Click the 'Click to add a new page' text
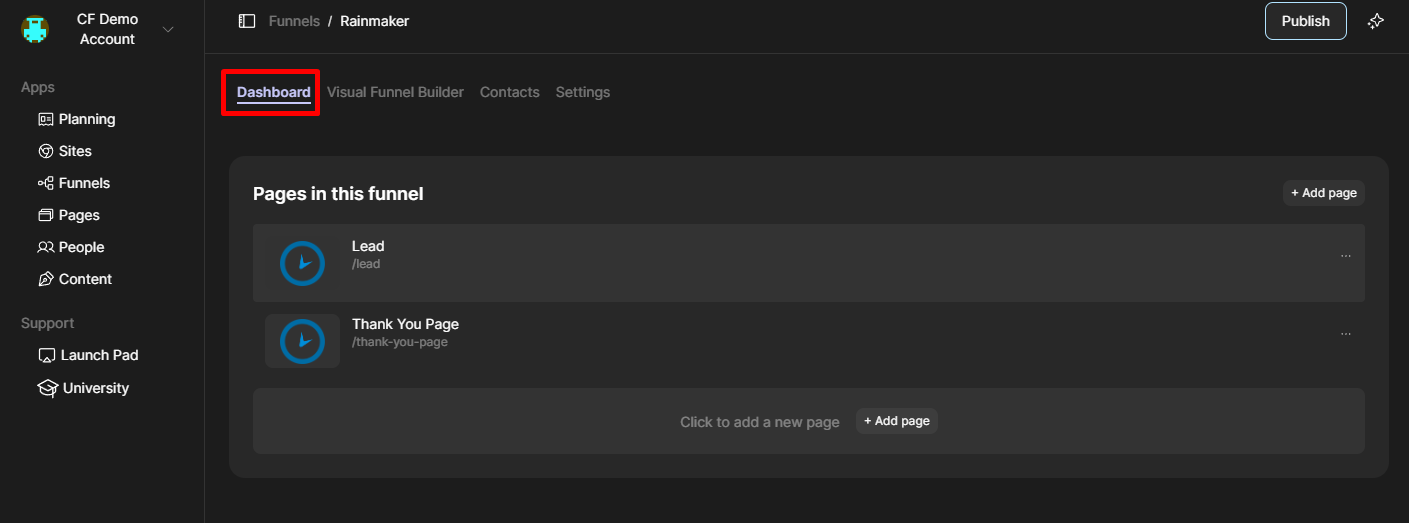The height and width of the screenshot is (523, 1409). 760,422
